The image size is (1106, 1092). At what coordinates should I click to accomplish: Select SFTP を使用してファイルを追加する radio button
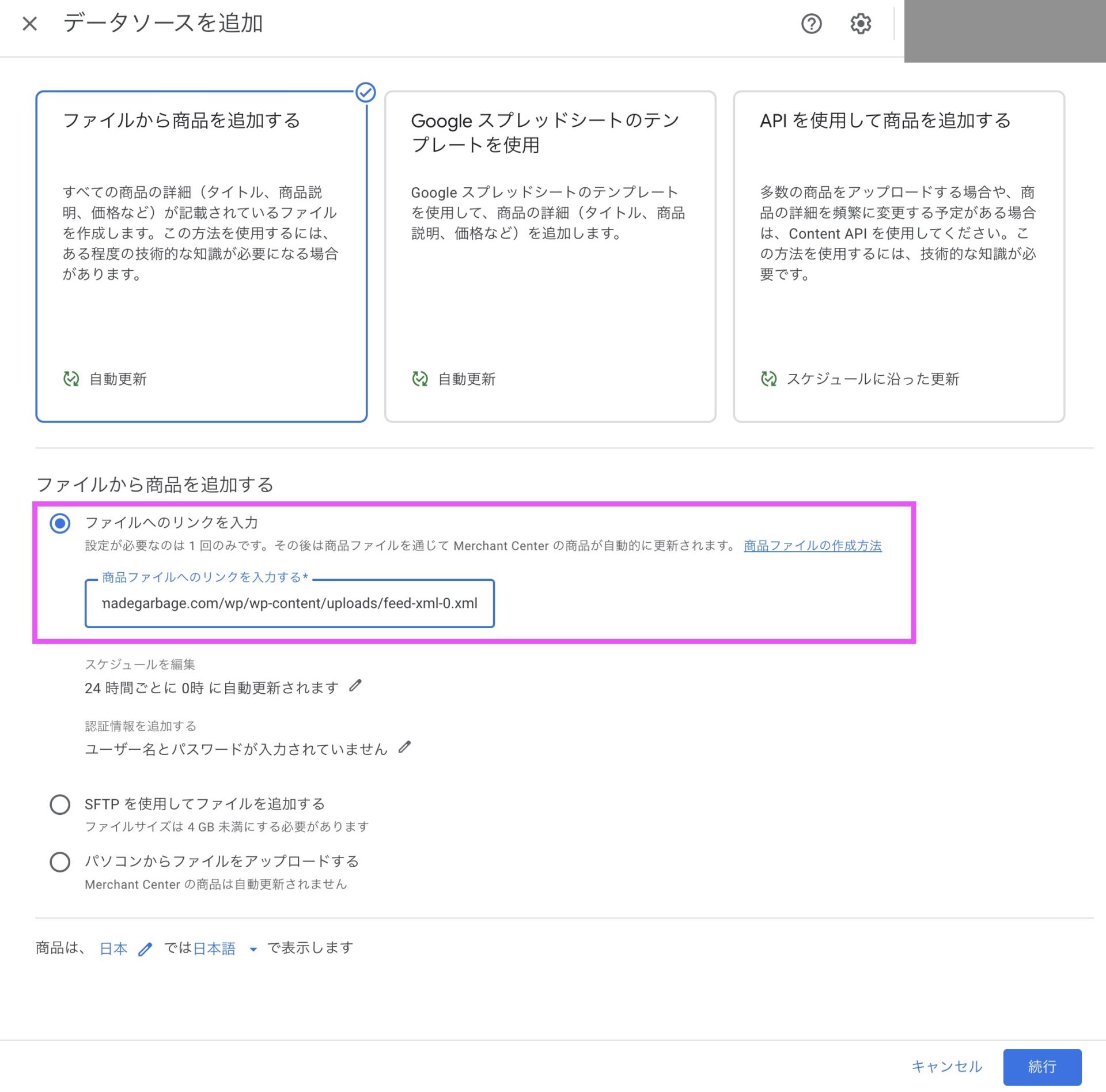click(60, 804)
